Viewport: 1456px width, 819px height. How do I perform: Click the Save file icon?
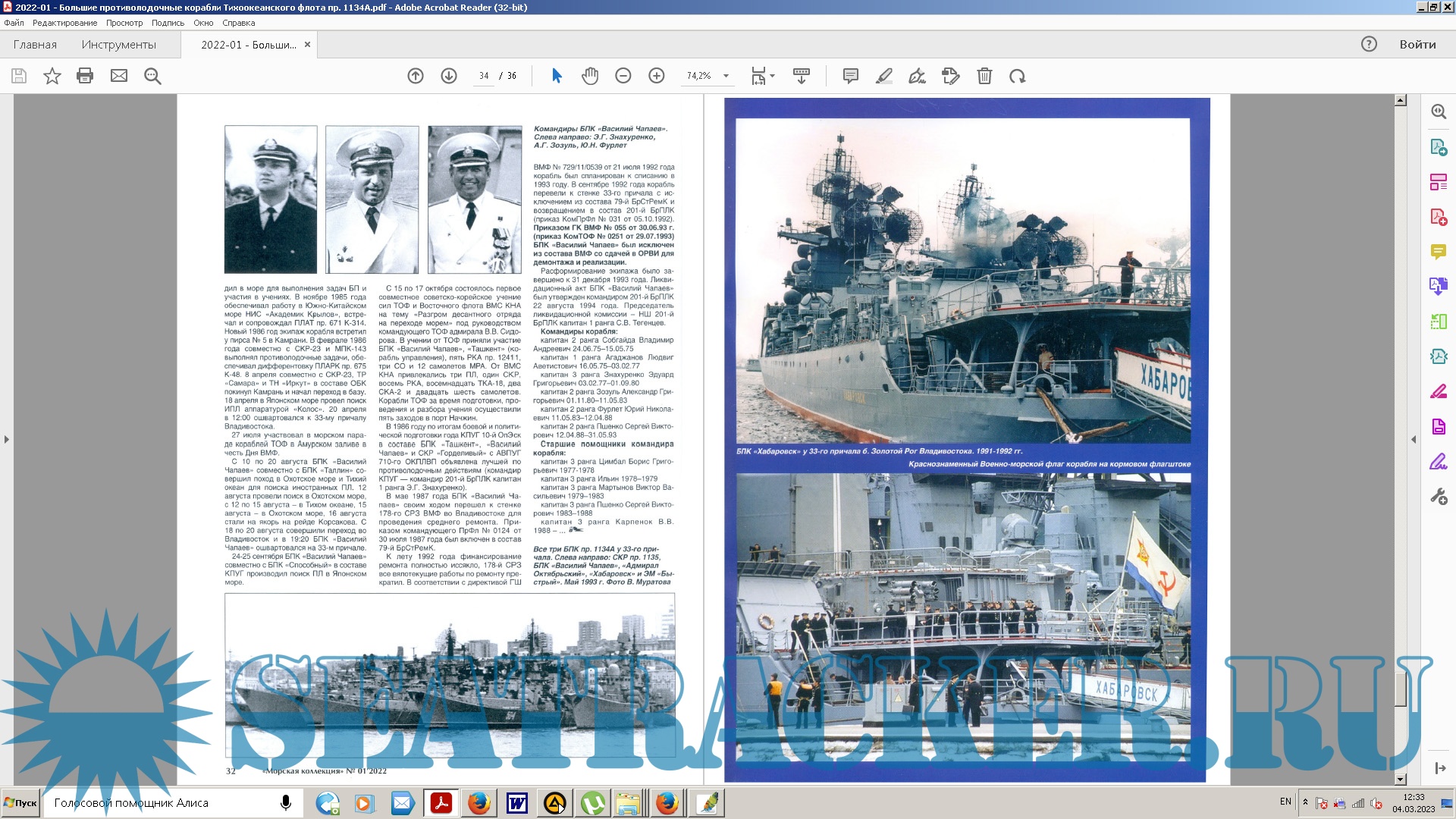click(x=19, y=76)
